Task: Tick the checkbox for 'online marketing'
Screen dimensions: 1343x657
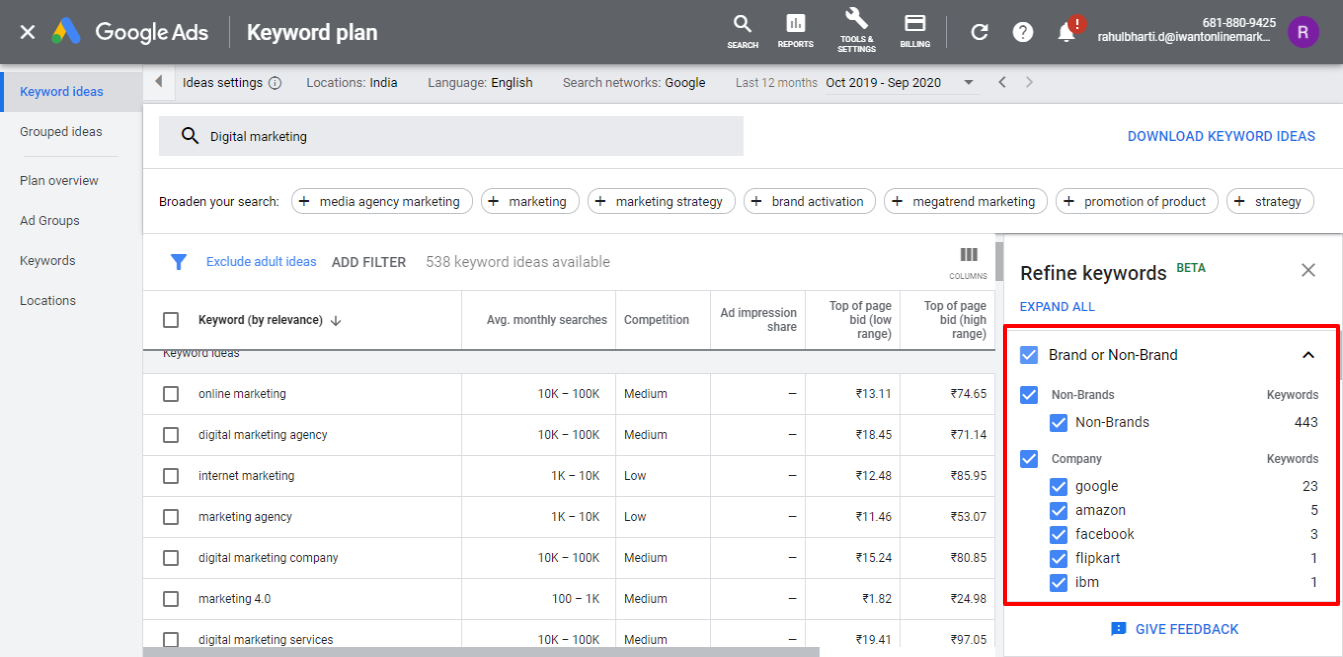Action: point(171,394)
